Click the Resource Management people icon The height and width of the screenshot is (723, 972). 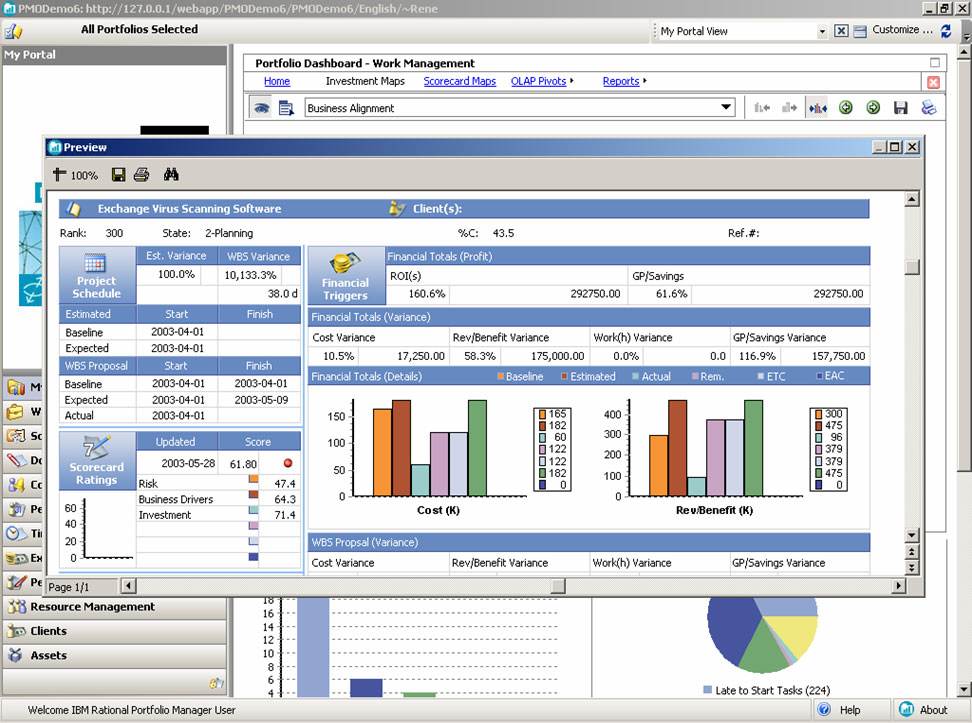point(16,607)
